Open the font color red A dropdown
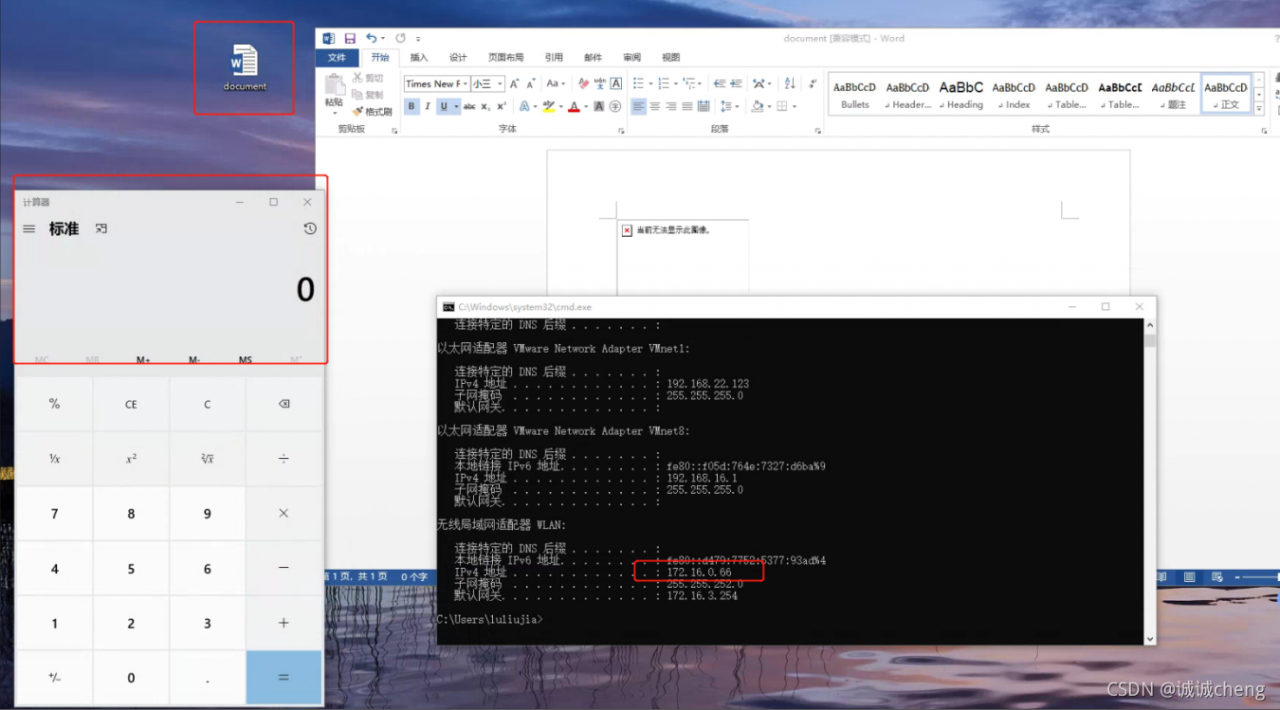The width and height of the screenshot is (1280, 710). coord(586,106)
